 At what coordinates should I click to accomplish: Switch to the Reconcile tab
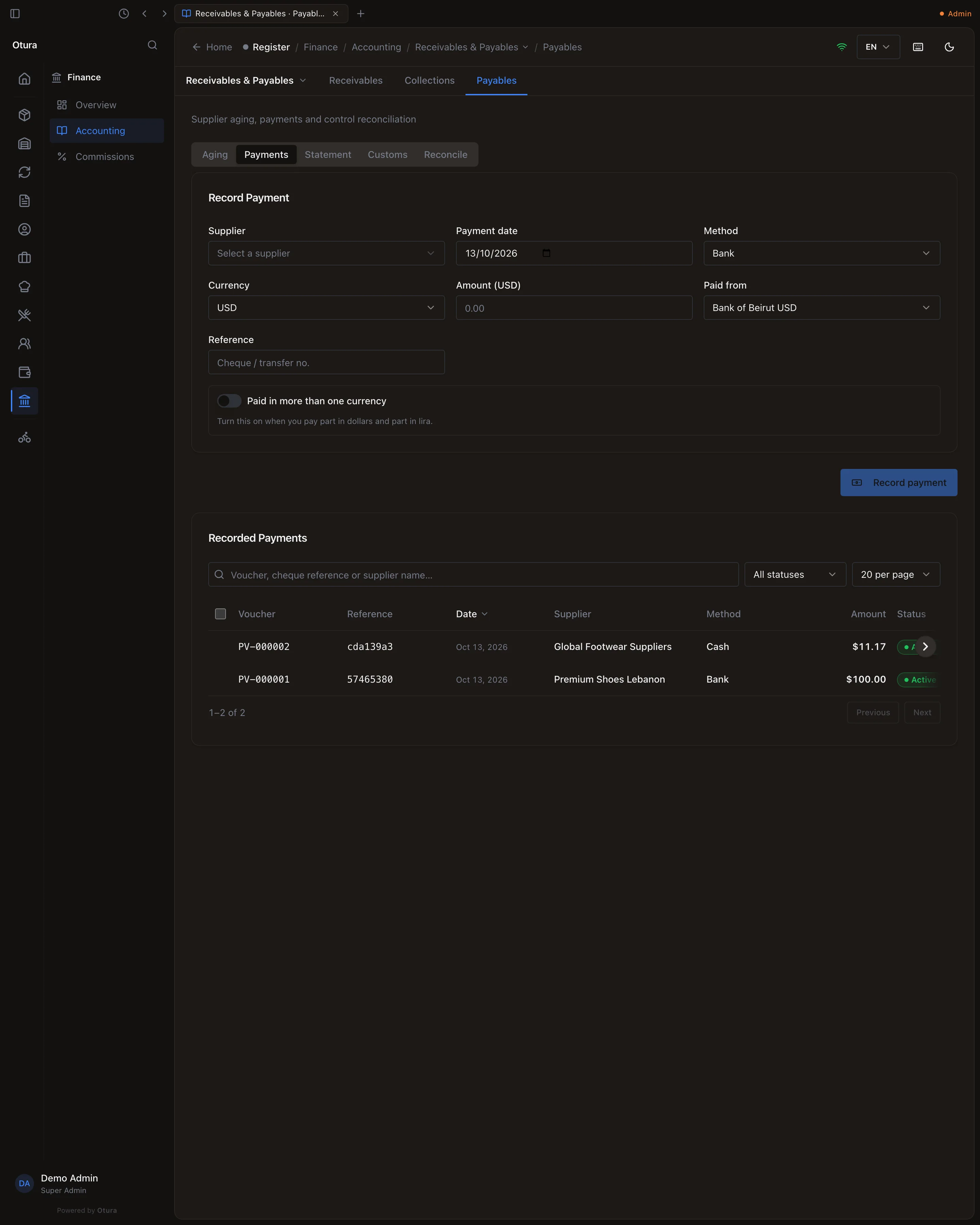pyautogui.click(x=445, y=154)
